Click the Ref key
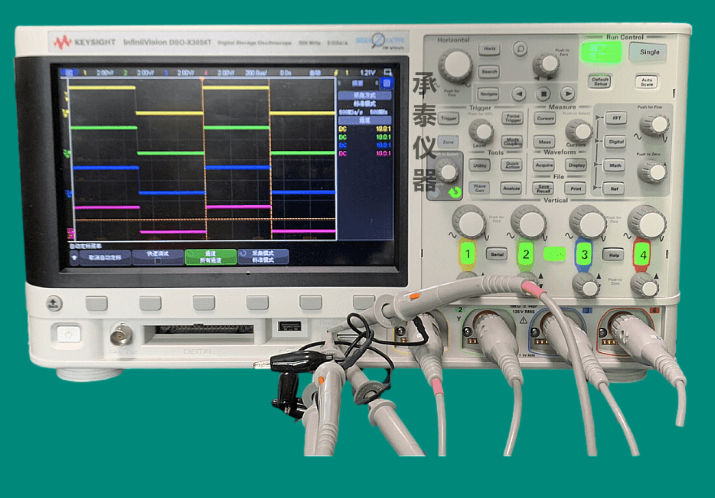 pos(614,188)
